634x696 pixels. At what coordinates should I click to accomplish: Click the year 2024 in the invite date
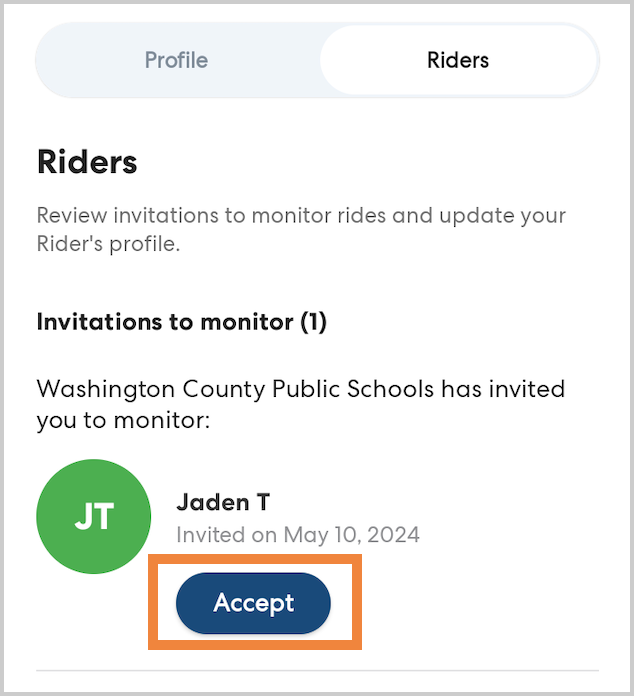click(x=395, y=534)
